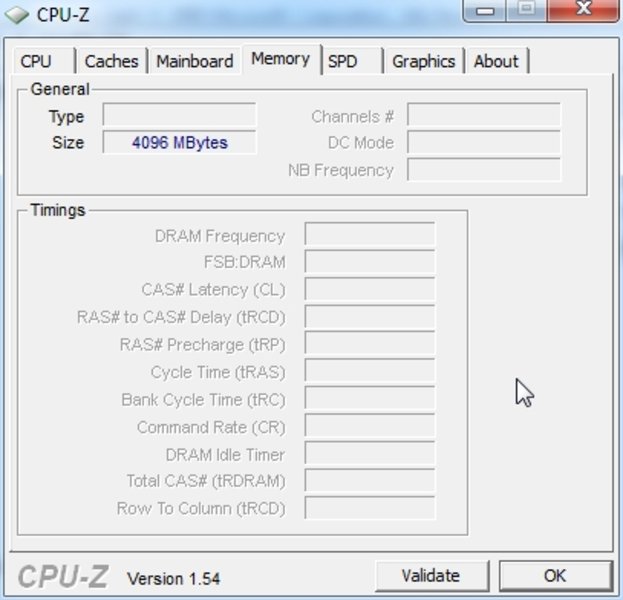Click the CPU-Z application icon in title bar
This screenshot has width=623, height=600.
(x=17, y=15)
